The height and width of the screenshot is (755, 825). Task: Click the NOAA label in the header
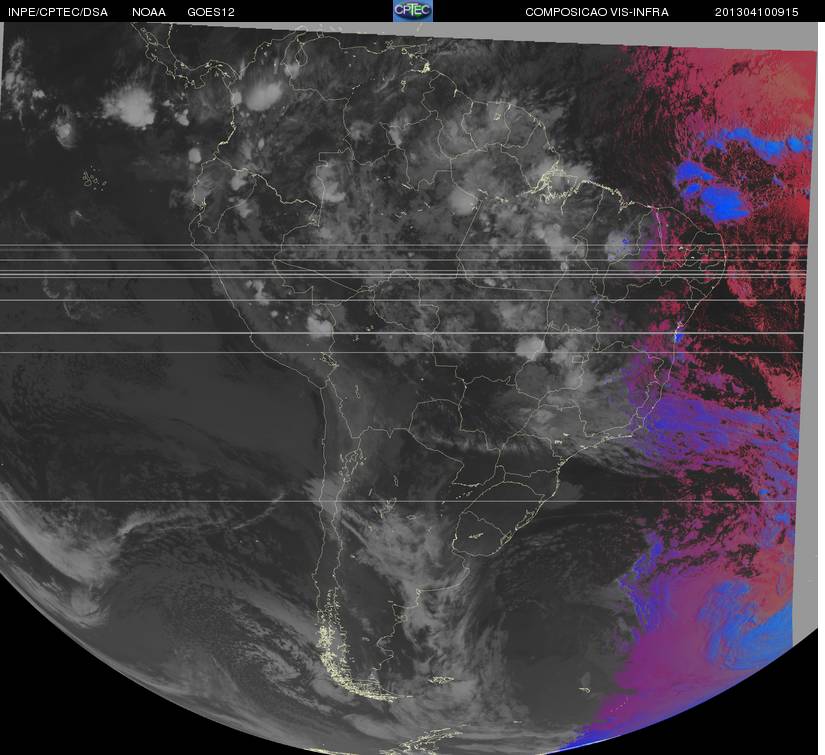coord(149,12)
